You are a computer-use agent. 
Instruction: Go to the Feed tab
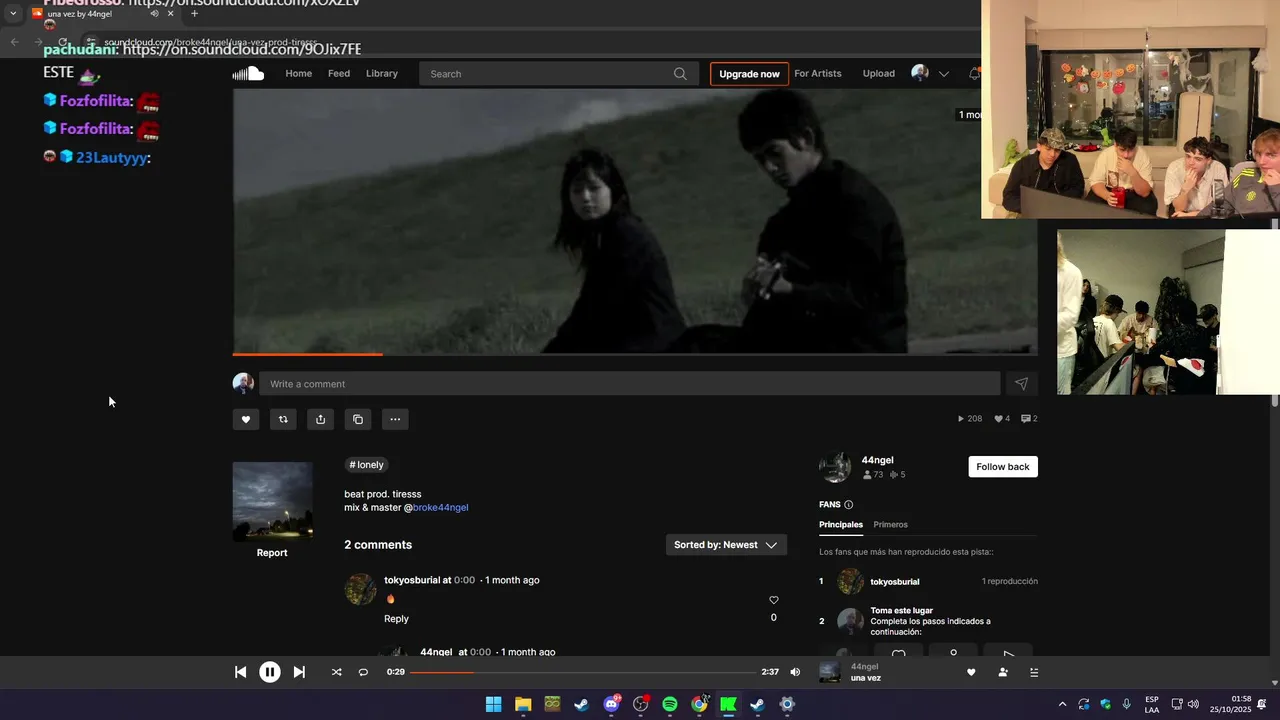pos(339,73)
